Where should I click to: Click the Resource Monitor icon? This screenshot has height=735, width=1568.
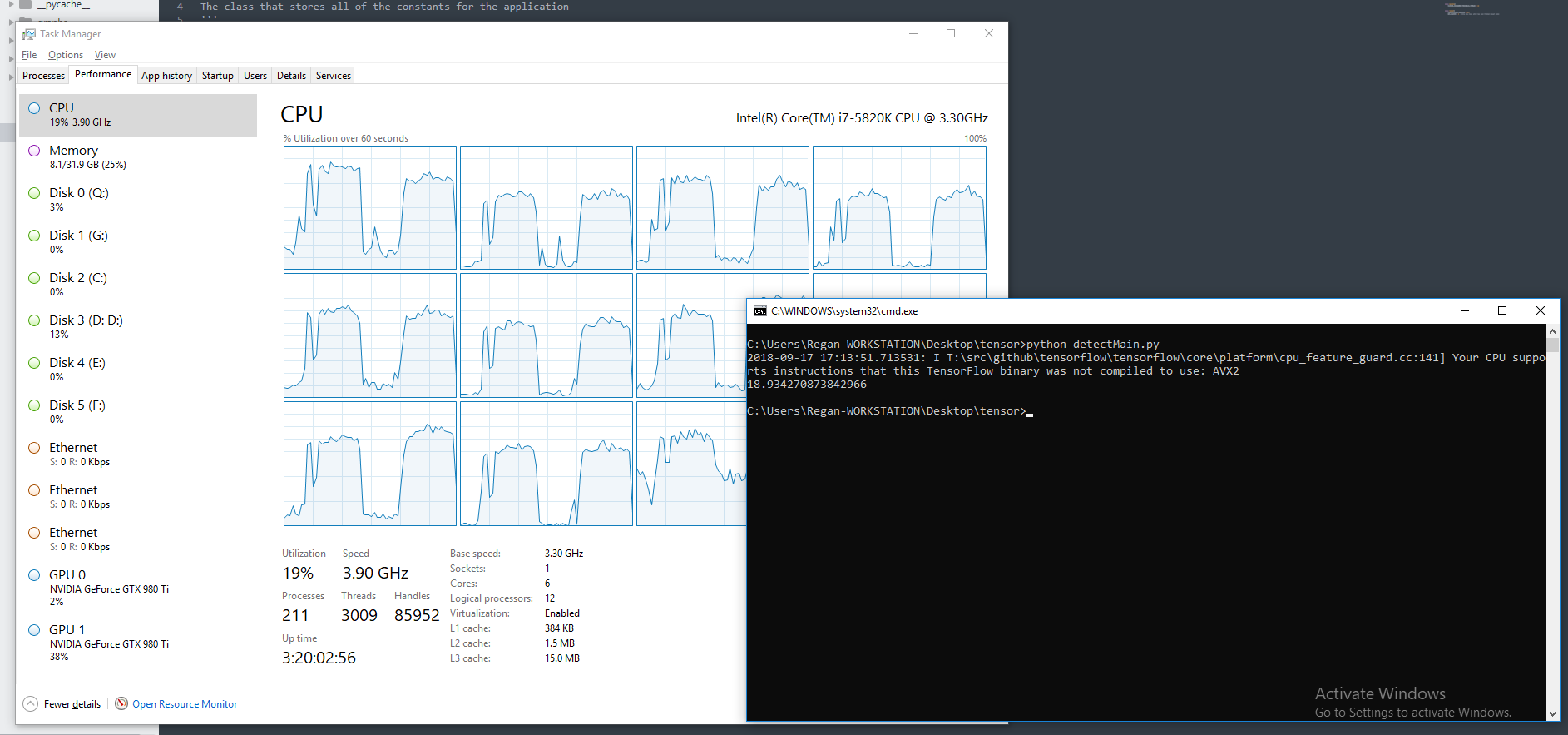tap(121, 703)
